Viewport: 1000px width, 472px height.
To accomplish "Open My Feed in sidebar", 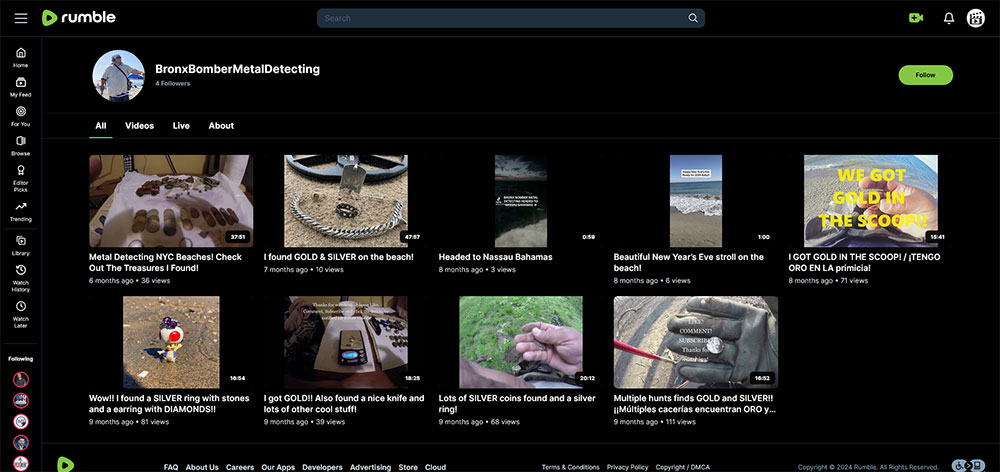I will point(21,87).
